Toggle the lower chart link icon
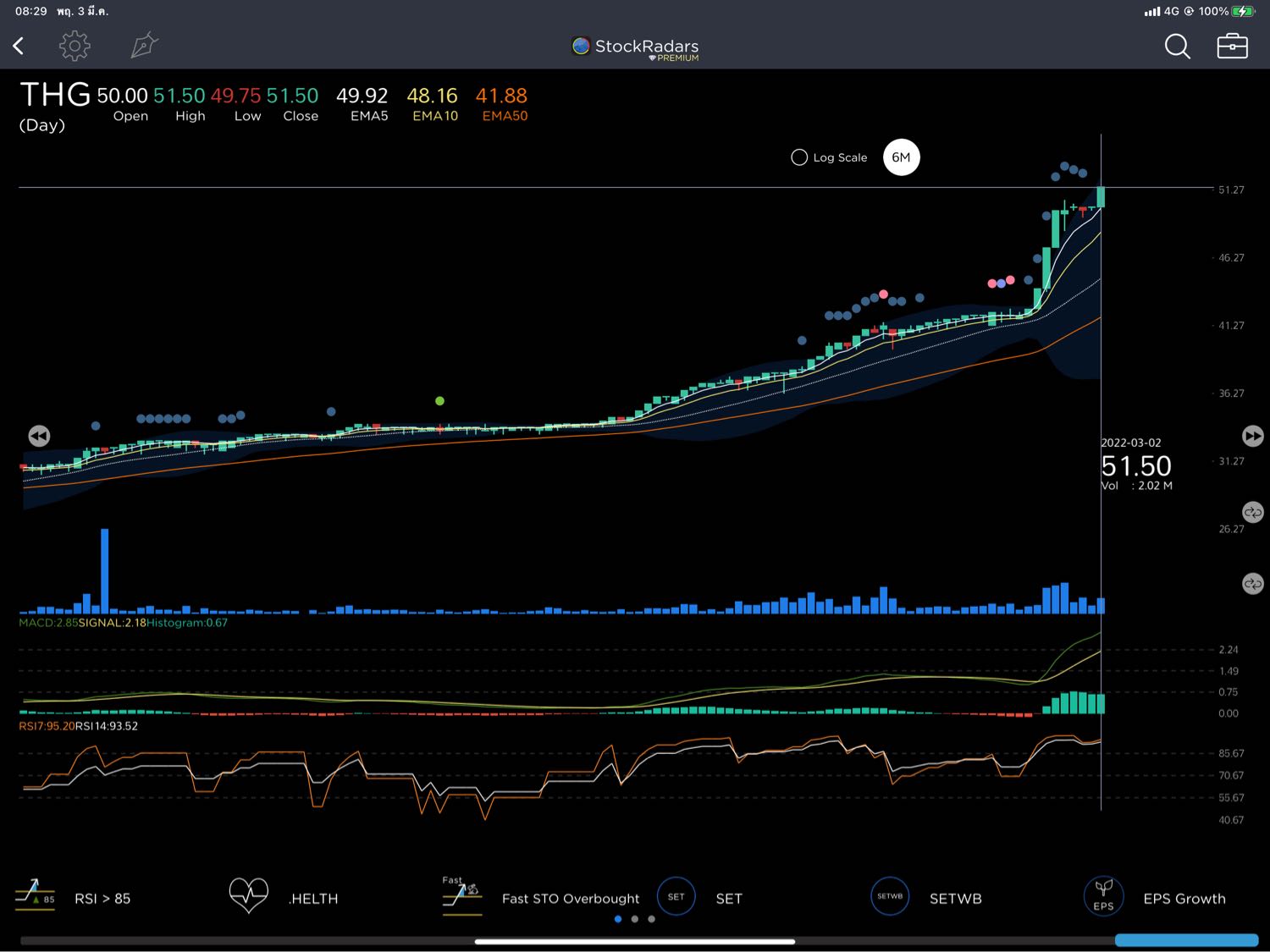Screen dimensions: 1270x952 (x=1252, y=584)
